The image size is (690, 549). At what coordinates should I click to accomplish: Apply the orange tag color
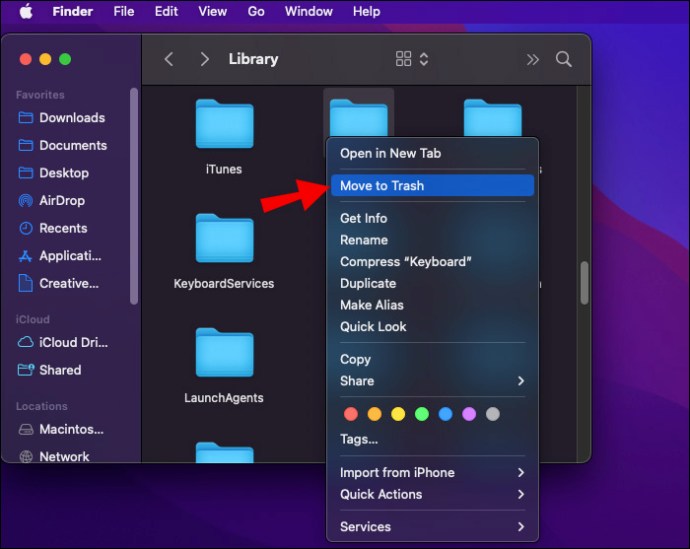(x=374, y=414)
